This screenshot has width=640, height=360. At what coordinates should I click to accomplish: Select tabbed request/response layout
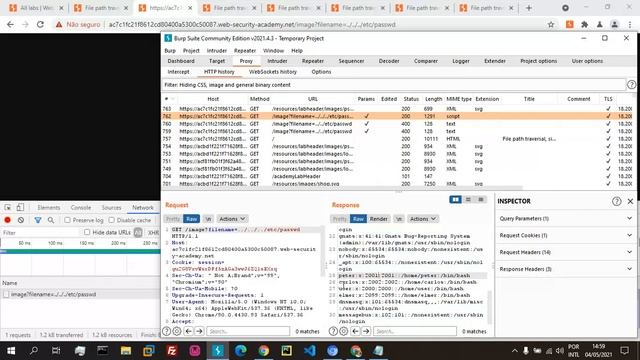tap(481, 199)
